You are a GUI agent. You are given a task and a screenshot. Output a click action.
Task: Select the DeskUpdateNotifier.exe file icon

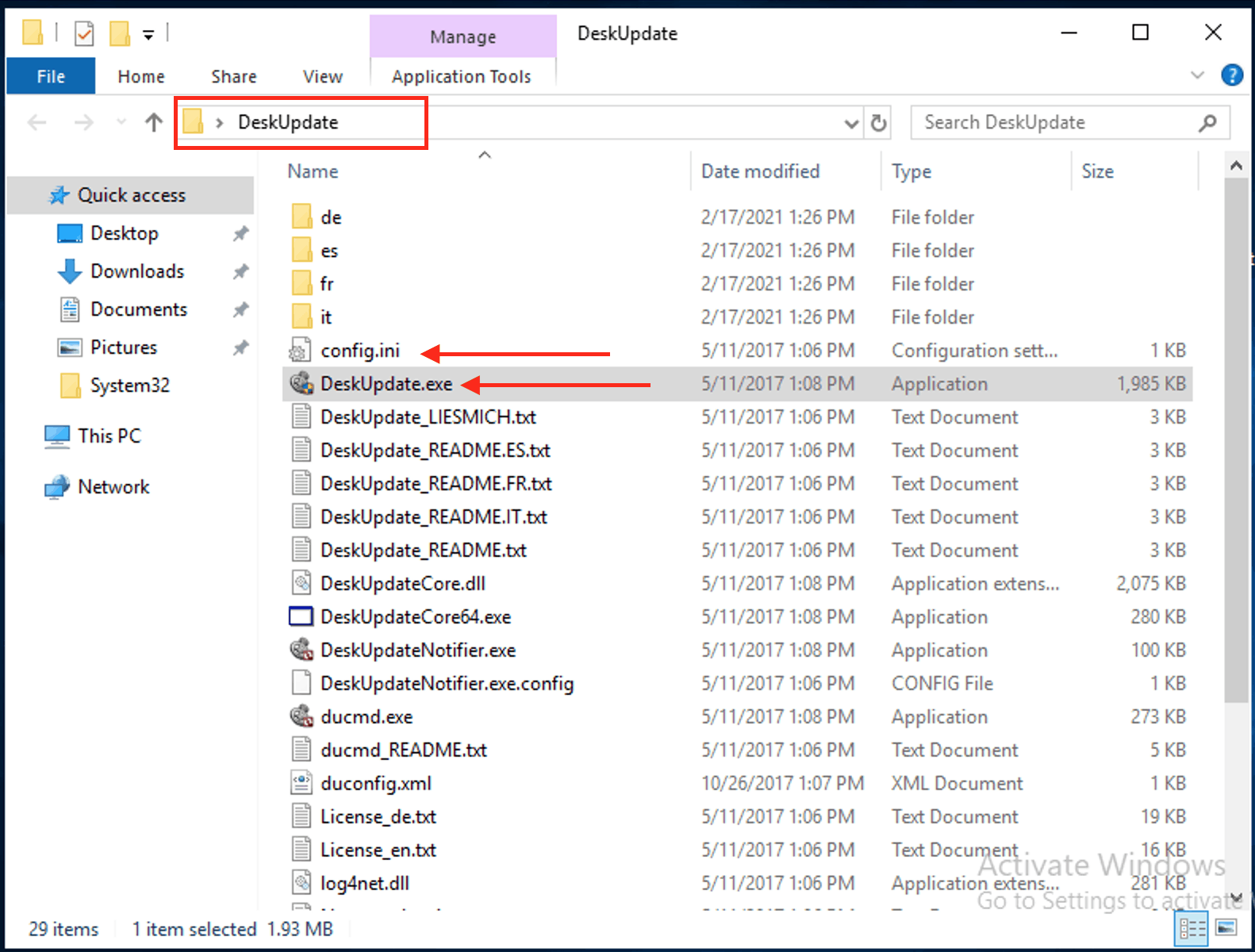(301, 650)
